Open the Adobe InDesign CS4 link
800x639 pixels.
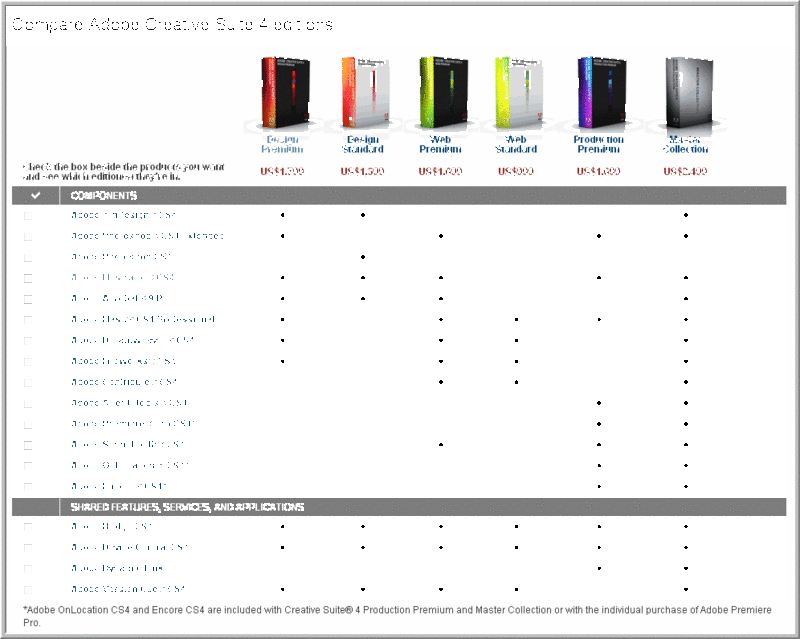pos(123,215)
